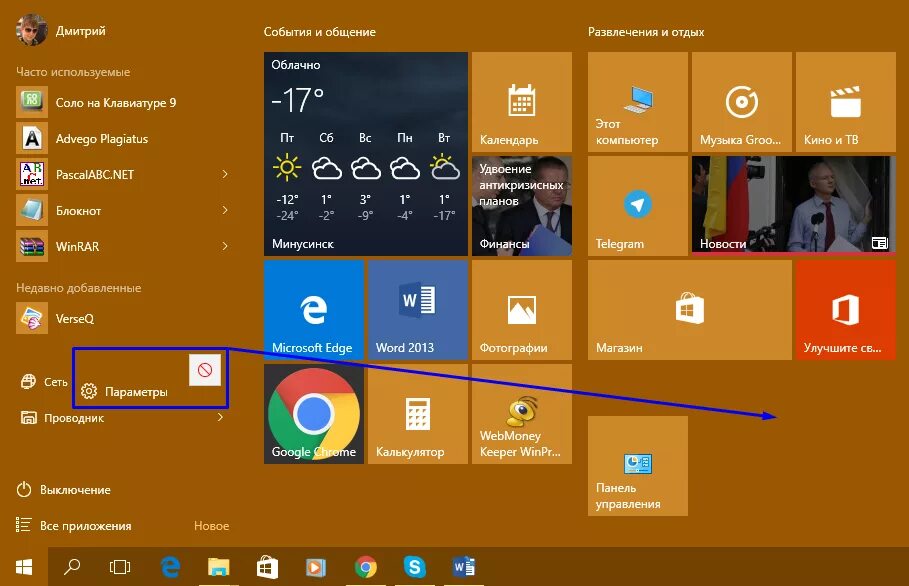The height and width of the screenshot is (586, 909).
Task: Expand PascalABC.NET jump list arrow
Action: coord(225,174)
